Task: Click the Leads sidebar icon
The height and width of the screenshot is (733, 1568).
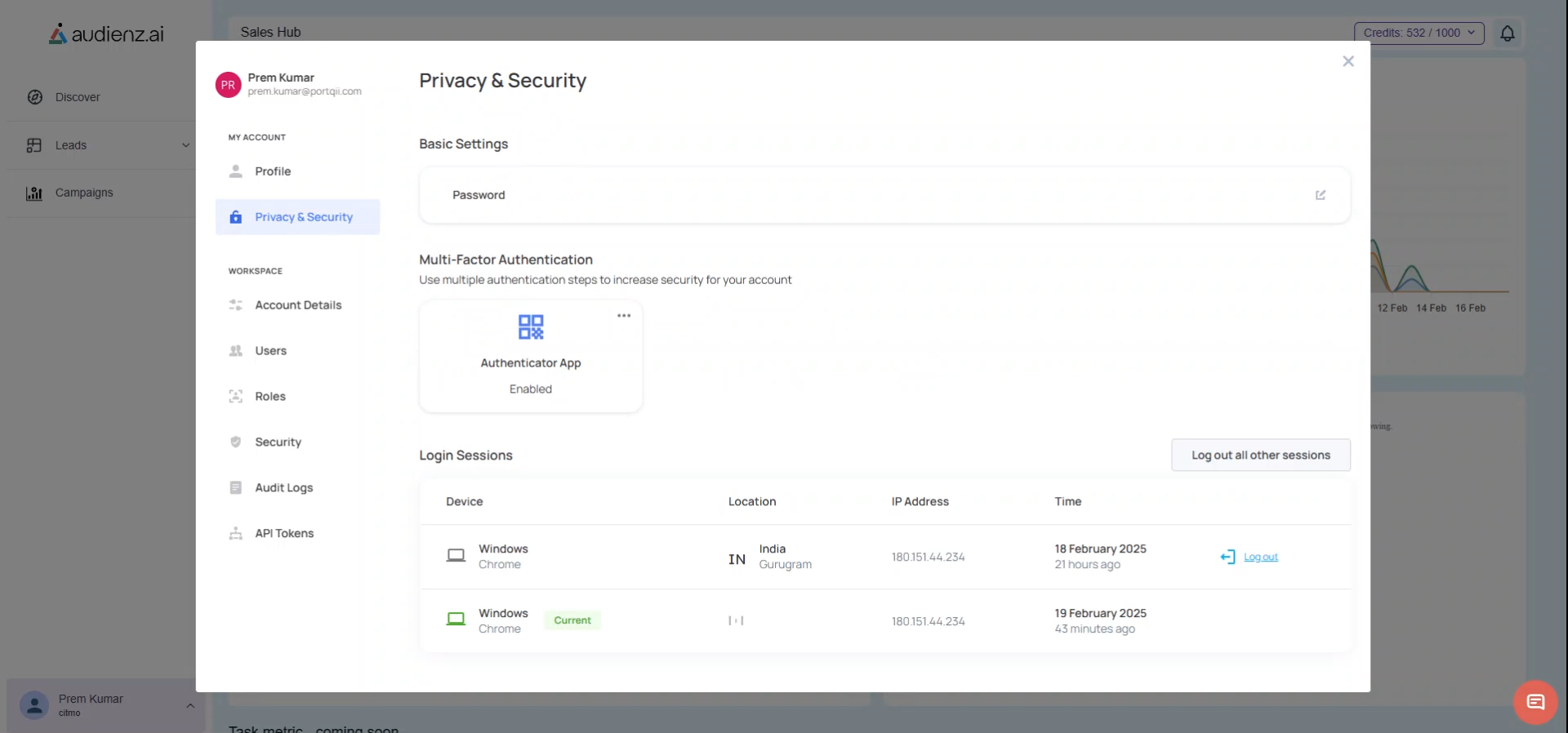Action: click(34, 145)
